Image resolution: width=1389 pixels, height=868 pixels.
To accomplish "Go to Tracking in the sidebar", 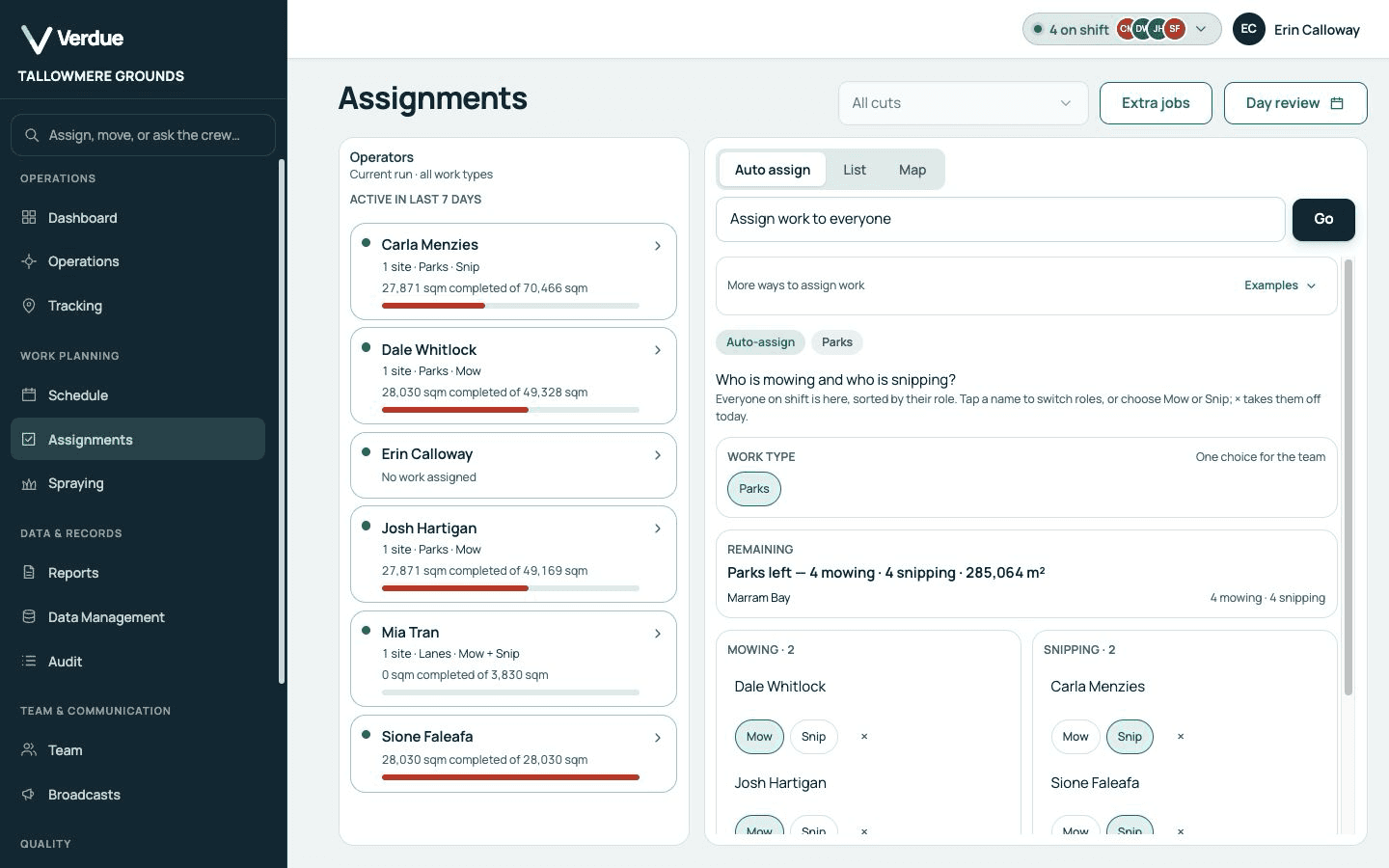I will tap(138, 306).
